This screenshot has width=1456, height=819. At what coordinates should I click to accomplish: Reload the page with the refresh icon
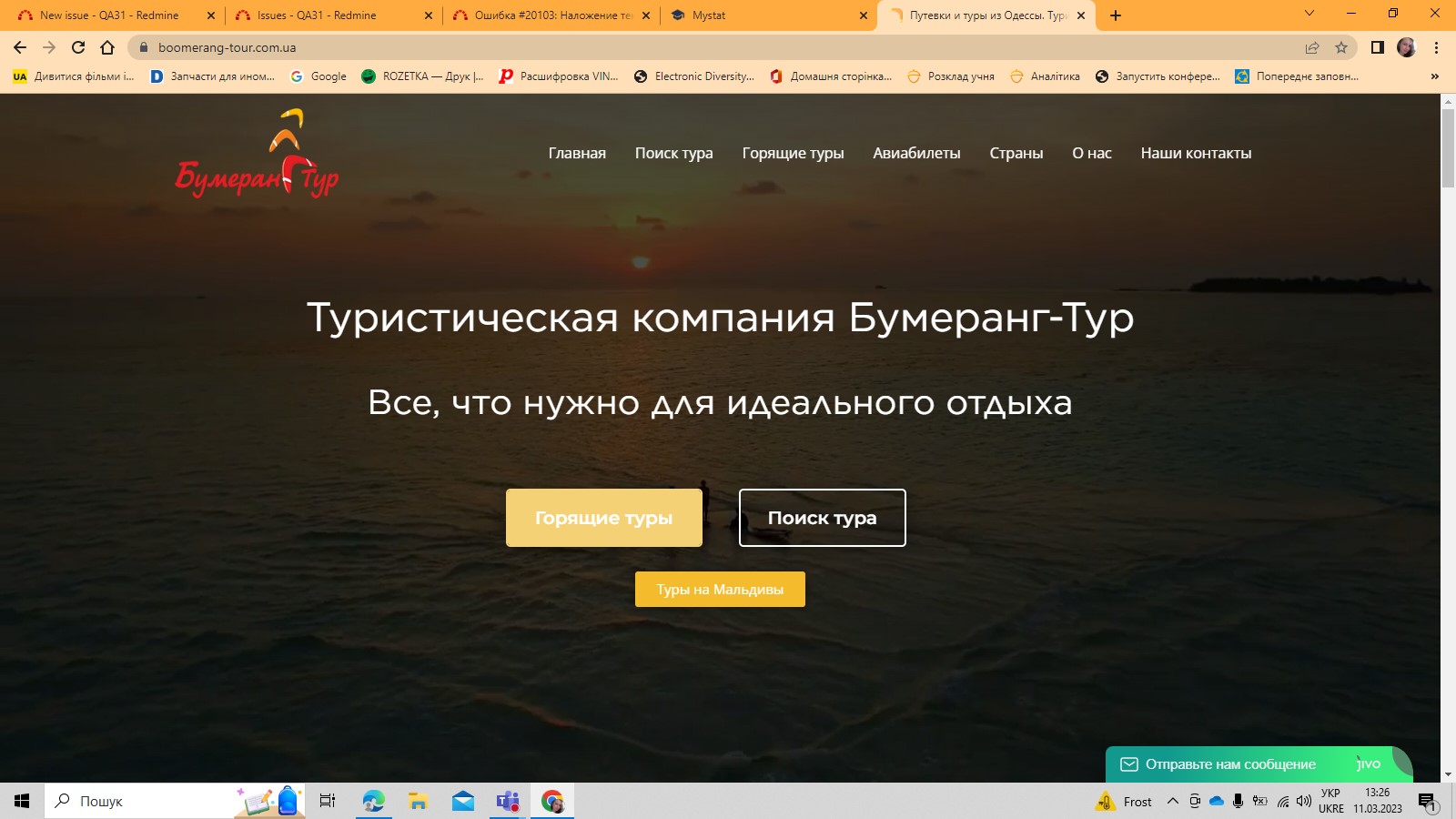pos(78,47)
